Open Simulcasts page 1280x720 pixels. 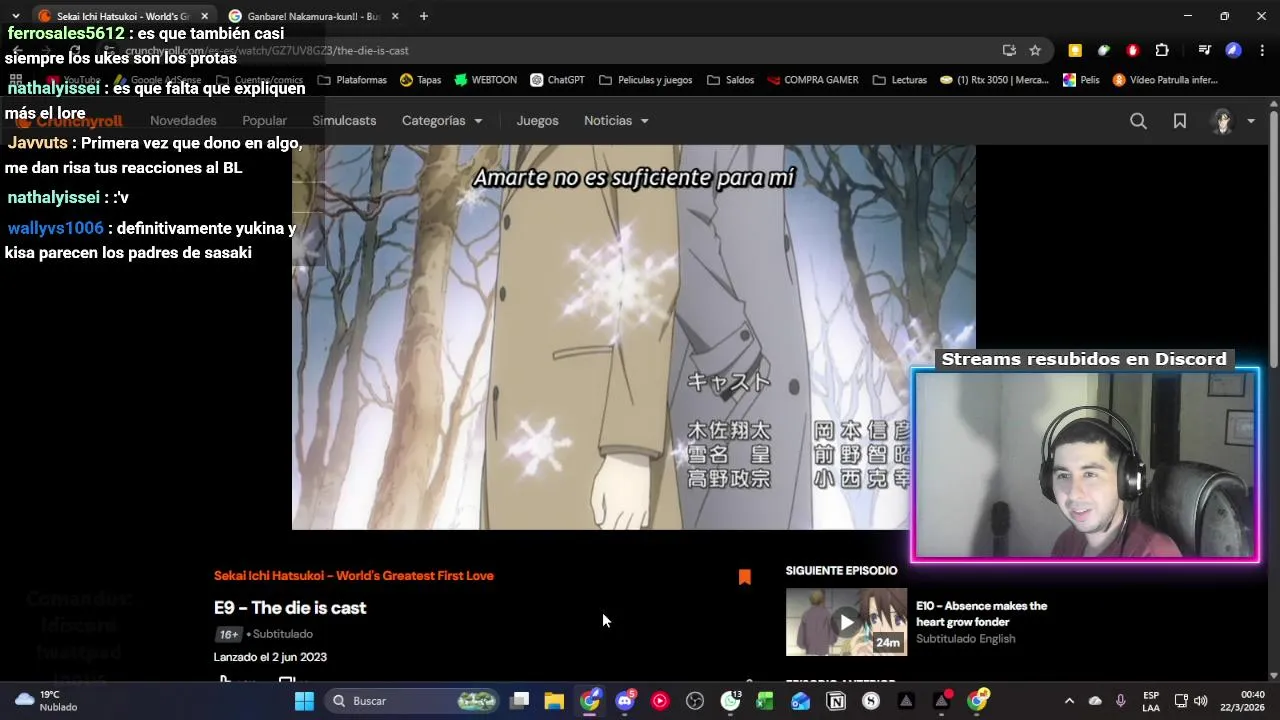(344, 120)
